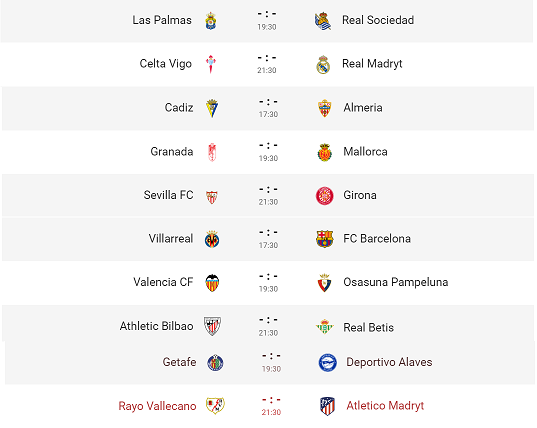537x428 pixels.
Task: Click the Cadiz vs Almeria 17:30 score
Action: pyautogui.click(x=268, y=108)
